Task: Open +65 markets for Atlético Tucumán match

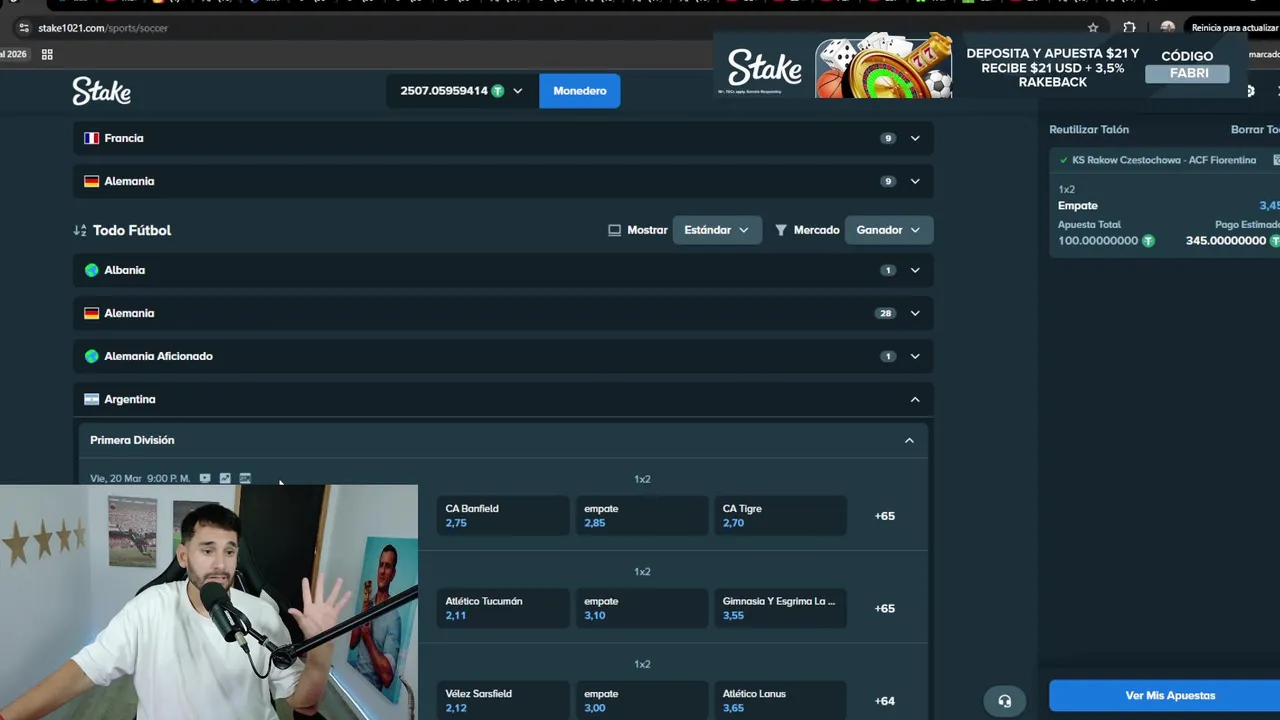Action: (885, 608)
